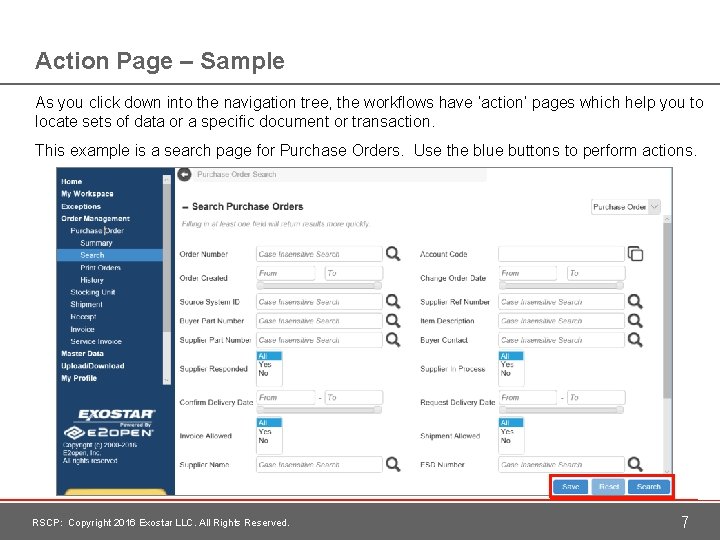The height and width of the screenshot is (540, 720).
Task: Select All in Supplier In Process list
Action: pyautogui.click(x=511, y=356)
